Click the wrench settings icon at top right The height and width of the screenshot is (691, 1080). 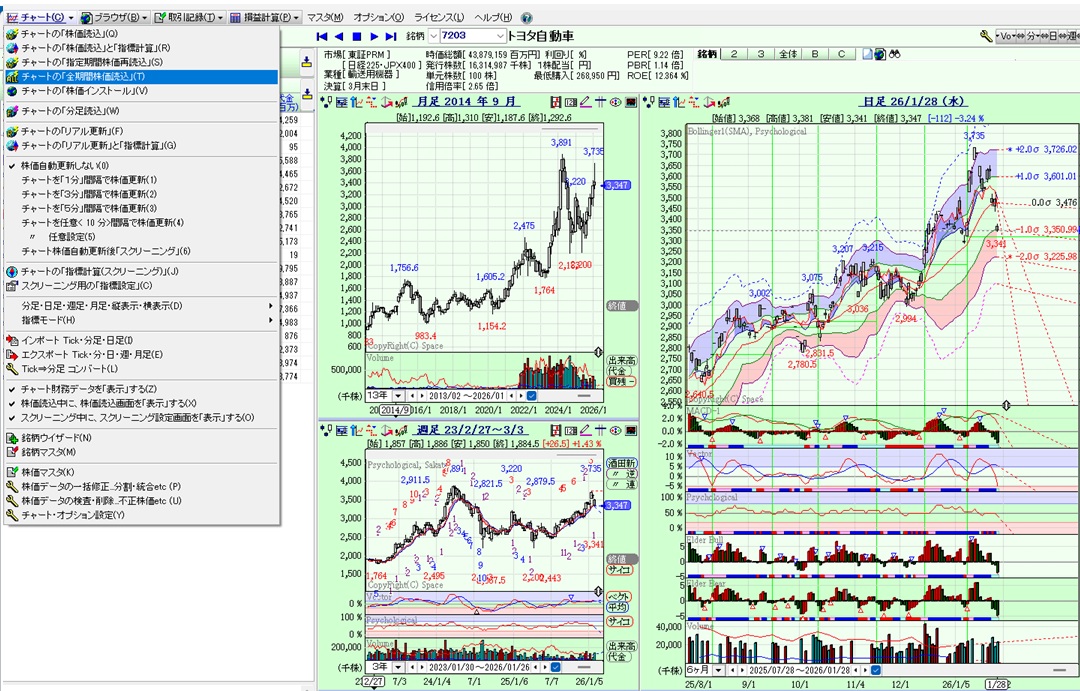point(986,36)
